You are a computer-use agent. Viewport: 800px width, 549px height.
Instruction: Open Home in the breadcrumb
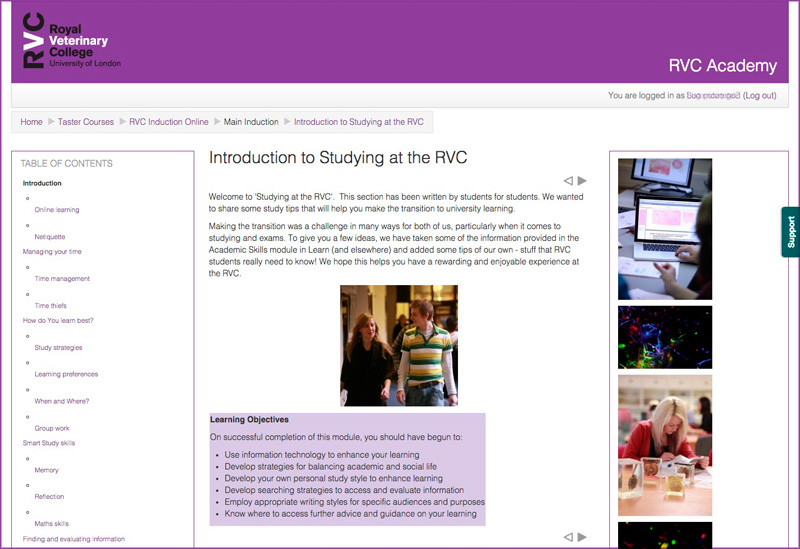(x=31, y=122)
